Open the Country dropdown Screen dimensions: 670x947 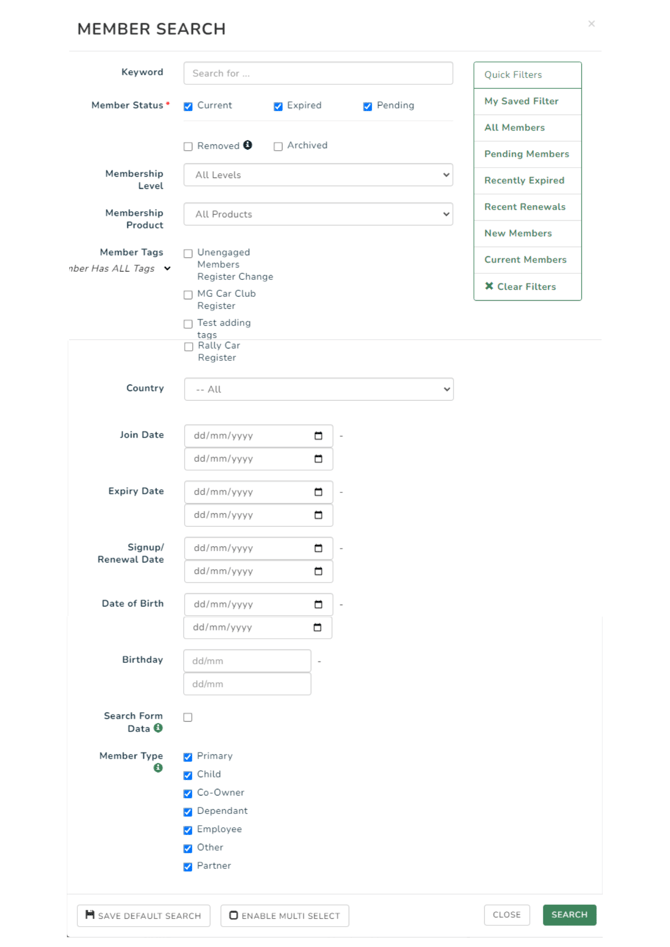tap(318, 389)
